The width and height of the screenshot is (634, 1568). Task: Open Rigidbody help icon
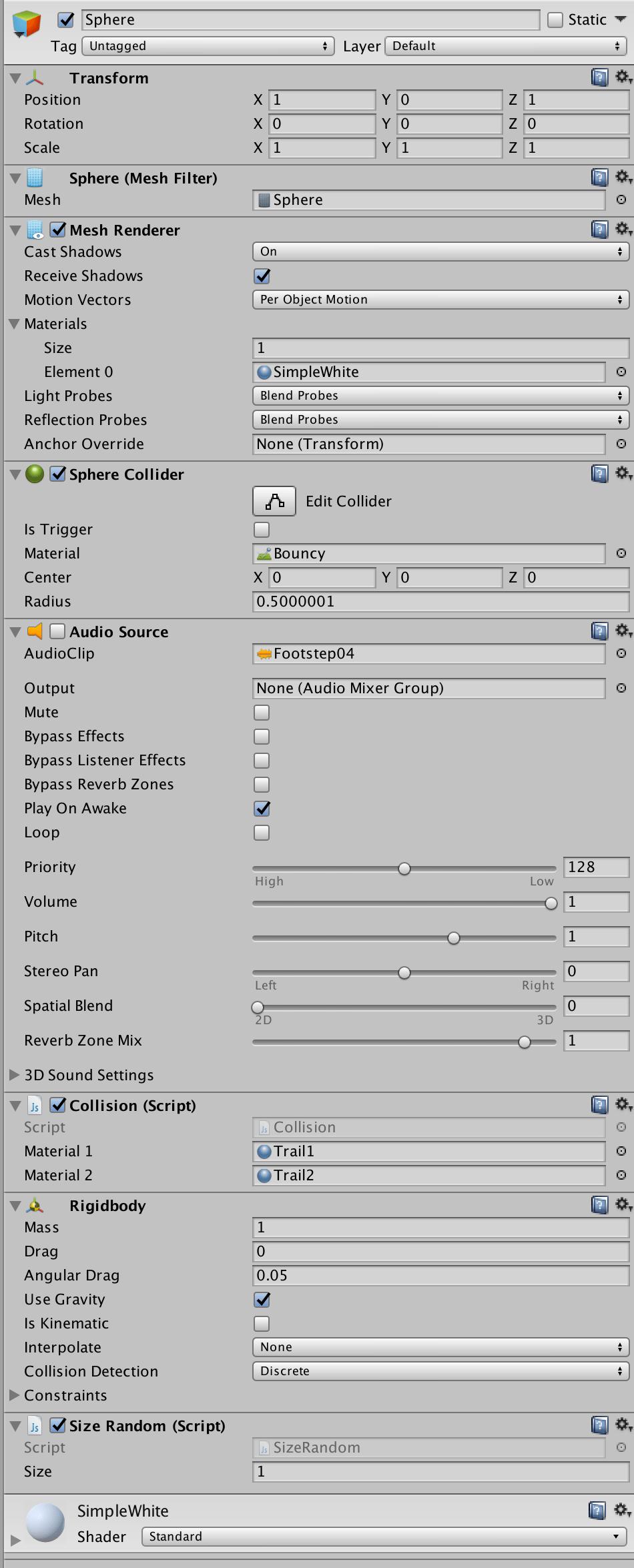click(x=599, y=1205)
